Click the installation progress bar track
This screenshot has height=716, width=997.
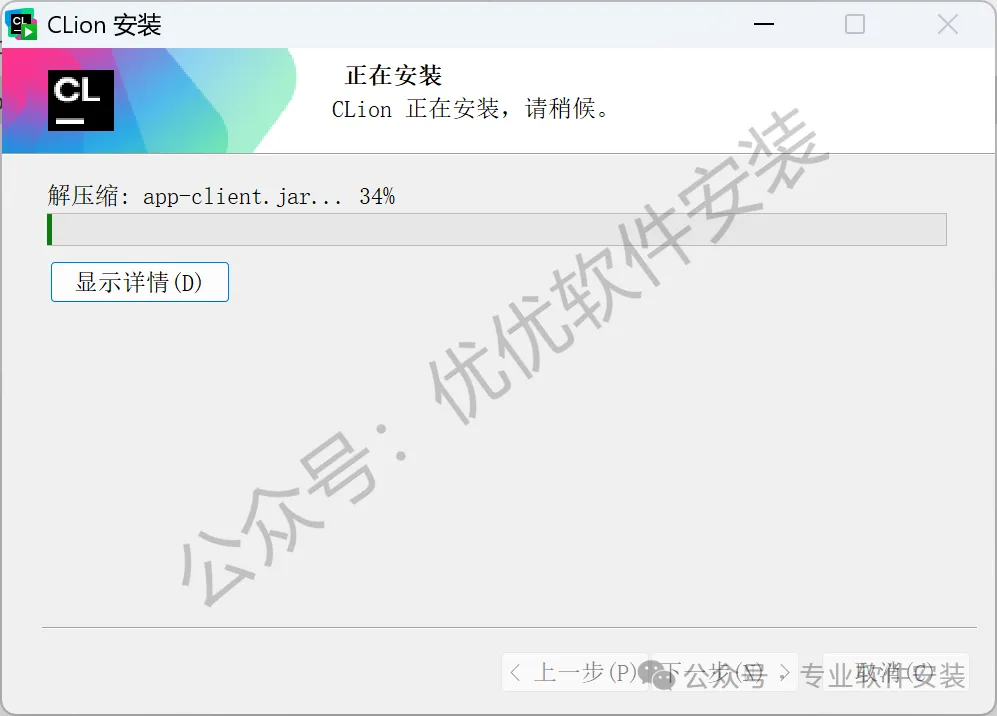[497, 230]
